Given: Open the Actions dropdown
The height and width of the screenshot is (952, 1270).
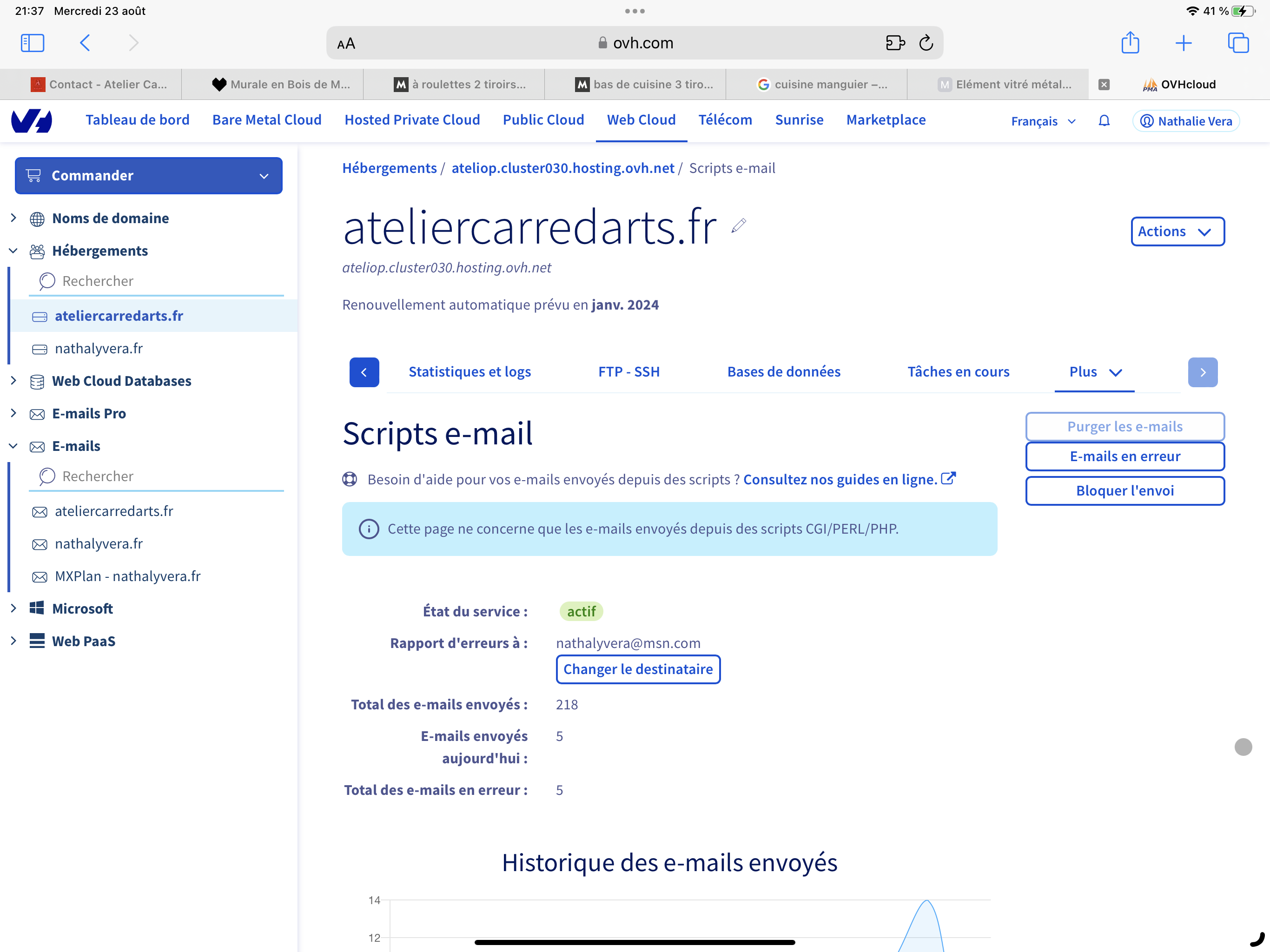Looking at the screenshot, I should [1177, 231].
